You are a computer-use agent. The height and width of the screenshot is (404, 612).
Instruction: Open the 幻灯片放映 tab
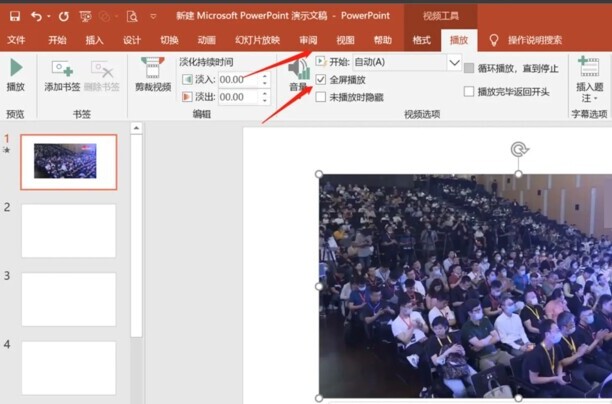click(257, 40)
